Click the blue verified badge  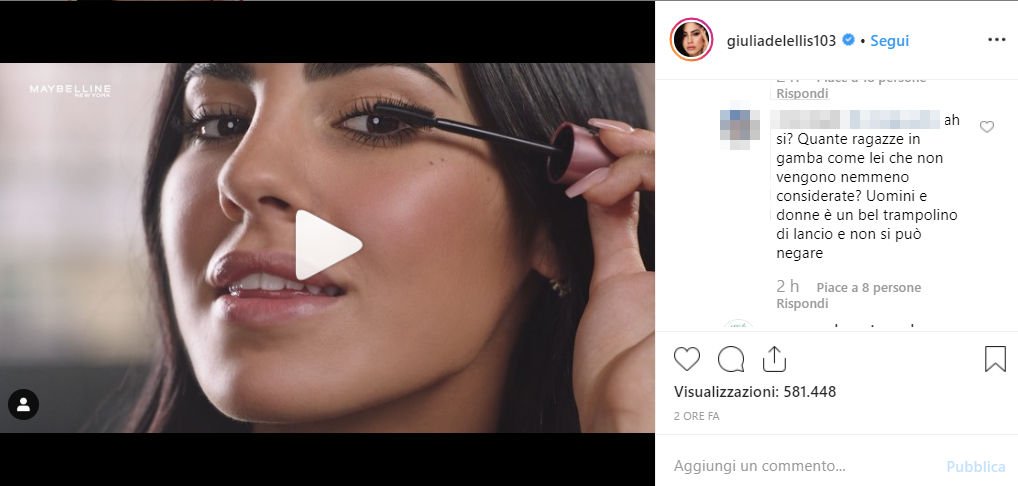click(x=848, y=40)
